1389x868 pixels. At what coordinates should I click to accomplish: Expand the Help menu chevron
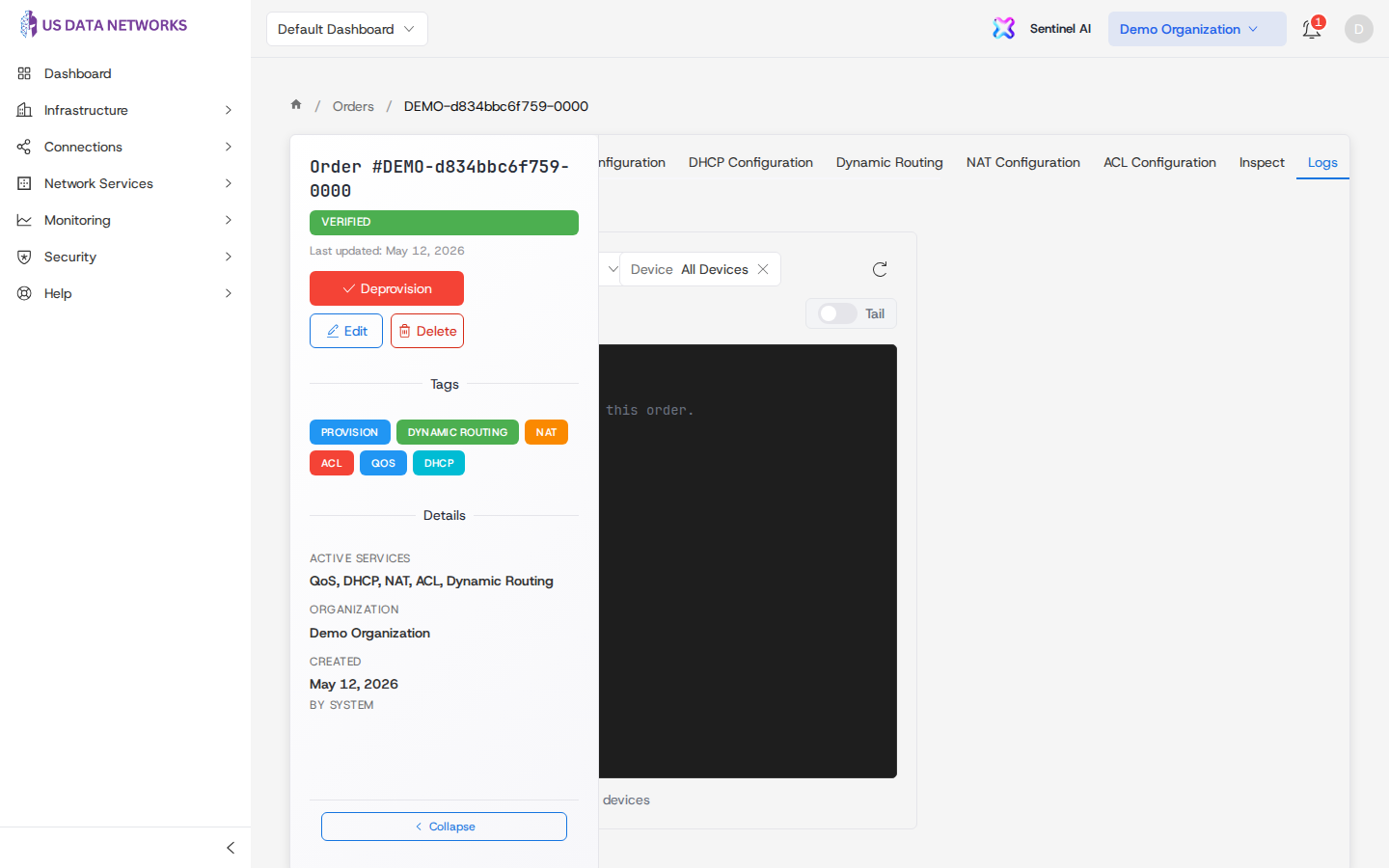tap(229, 293)
